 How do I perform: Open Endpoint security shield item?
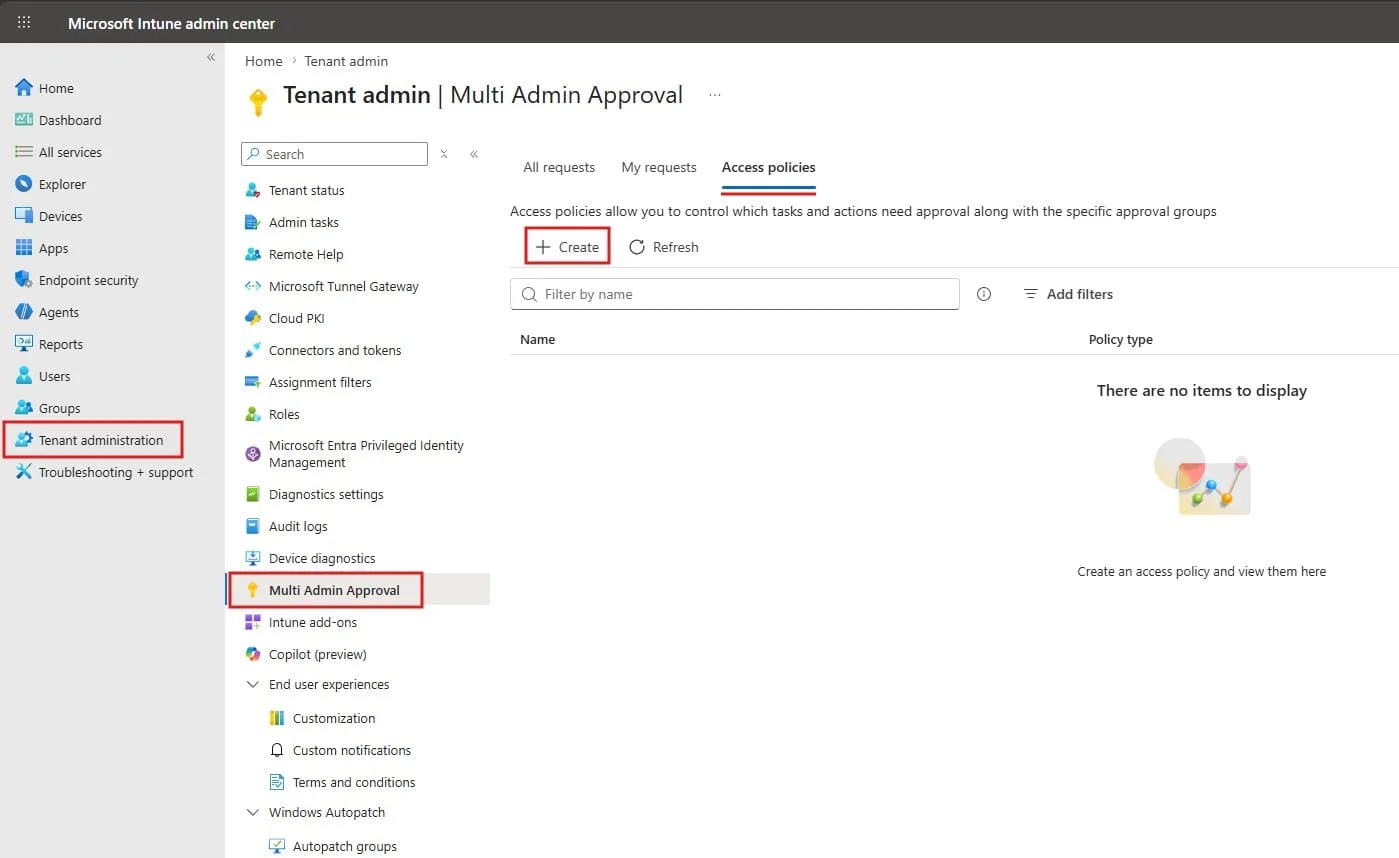pos(76,280)
